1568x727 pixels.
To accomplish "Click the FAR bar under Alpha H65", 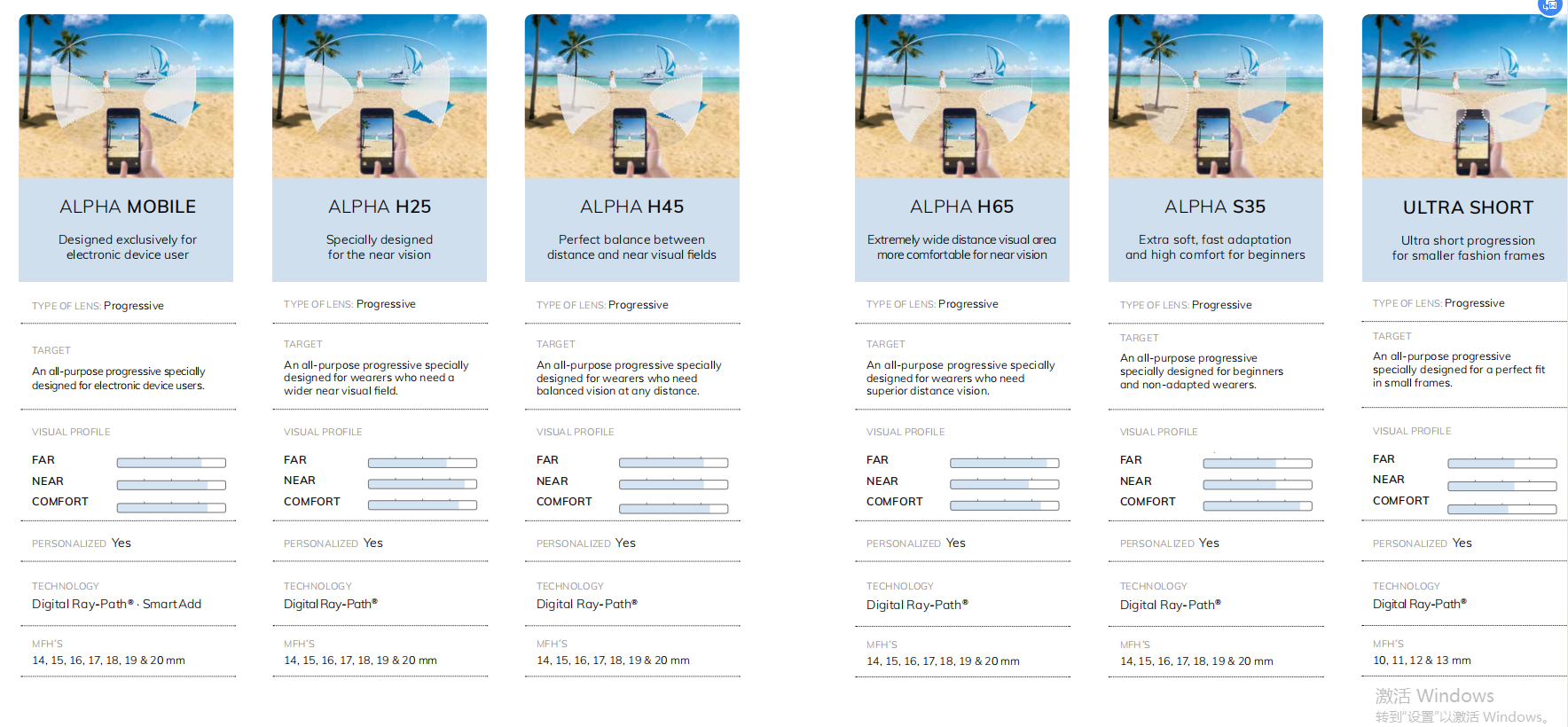I will [x=1005, y=463].
